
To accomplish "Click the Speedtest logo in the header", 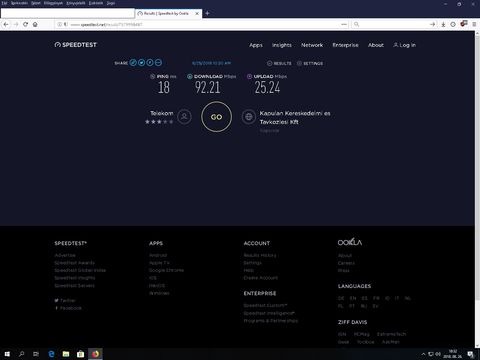I will coord(76,45).
